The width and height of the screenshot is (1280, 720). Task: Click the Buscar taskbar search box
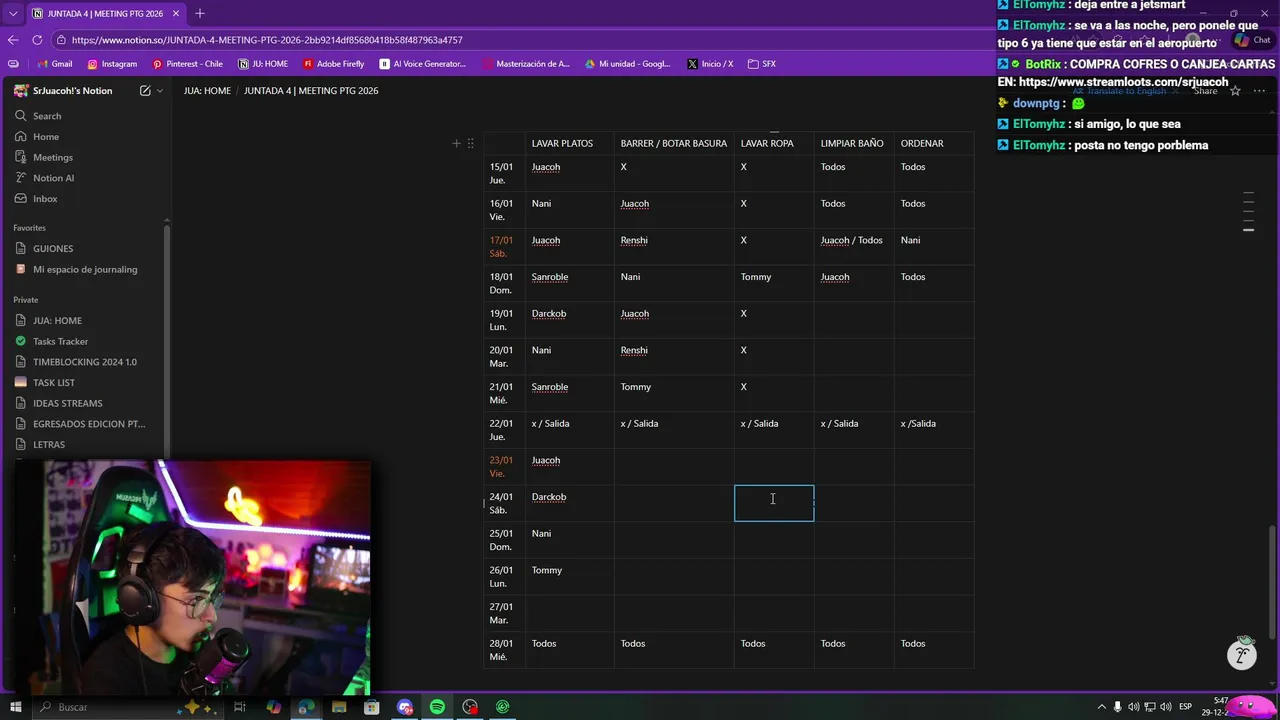click(125, 707)
